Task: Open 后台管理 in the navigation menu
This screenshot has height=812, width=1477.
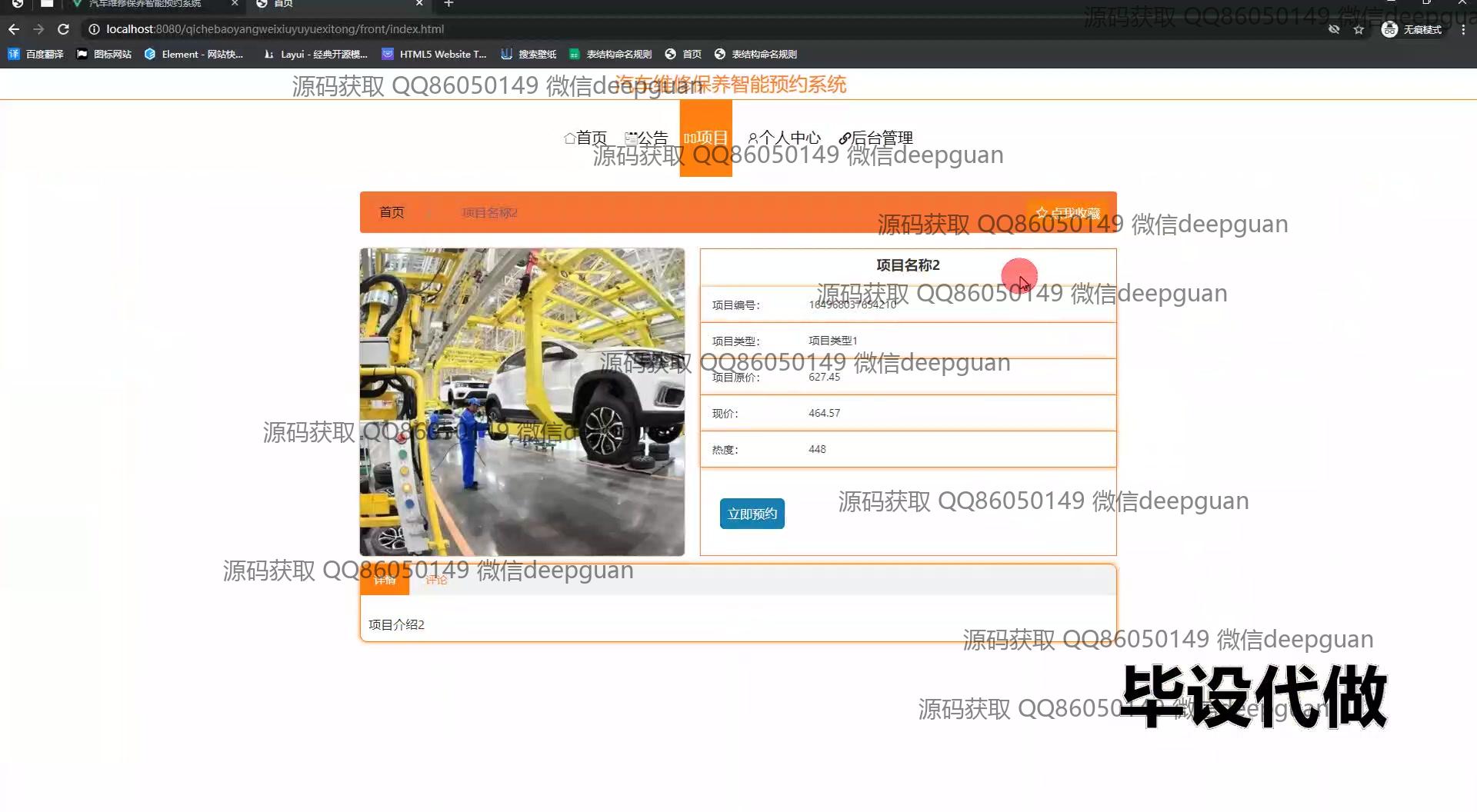Action: [x=875, y=138]
